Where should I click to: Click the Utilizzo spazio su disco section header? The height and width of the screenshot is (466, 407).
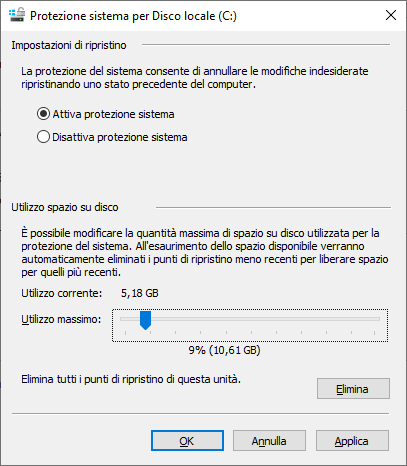(65, 207)
